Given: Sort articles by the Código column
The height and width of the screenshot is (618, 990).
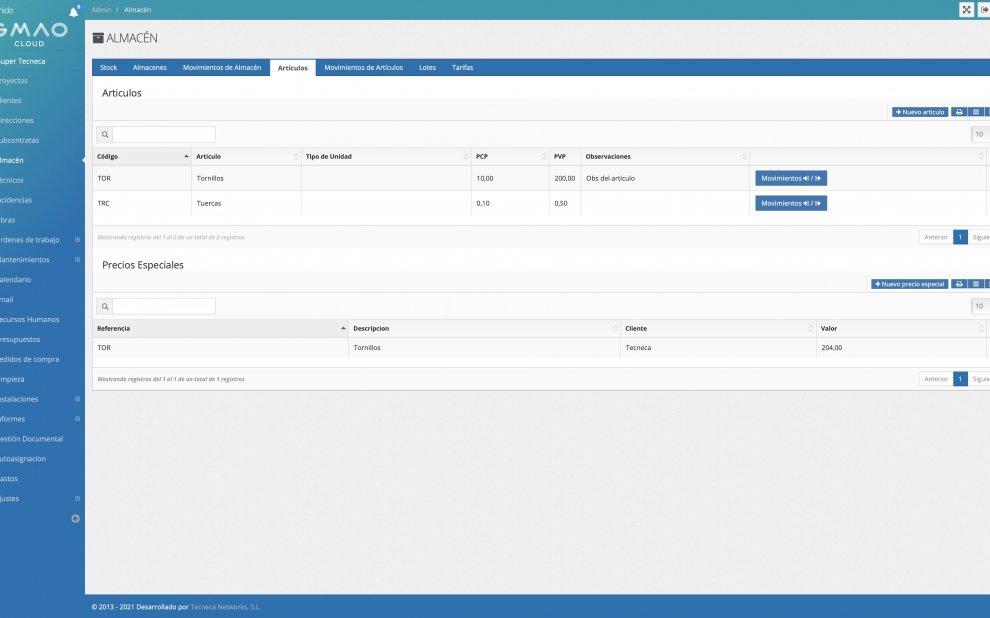Looking at the screenshot, I should [x=142, y=156].
